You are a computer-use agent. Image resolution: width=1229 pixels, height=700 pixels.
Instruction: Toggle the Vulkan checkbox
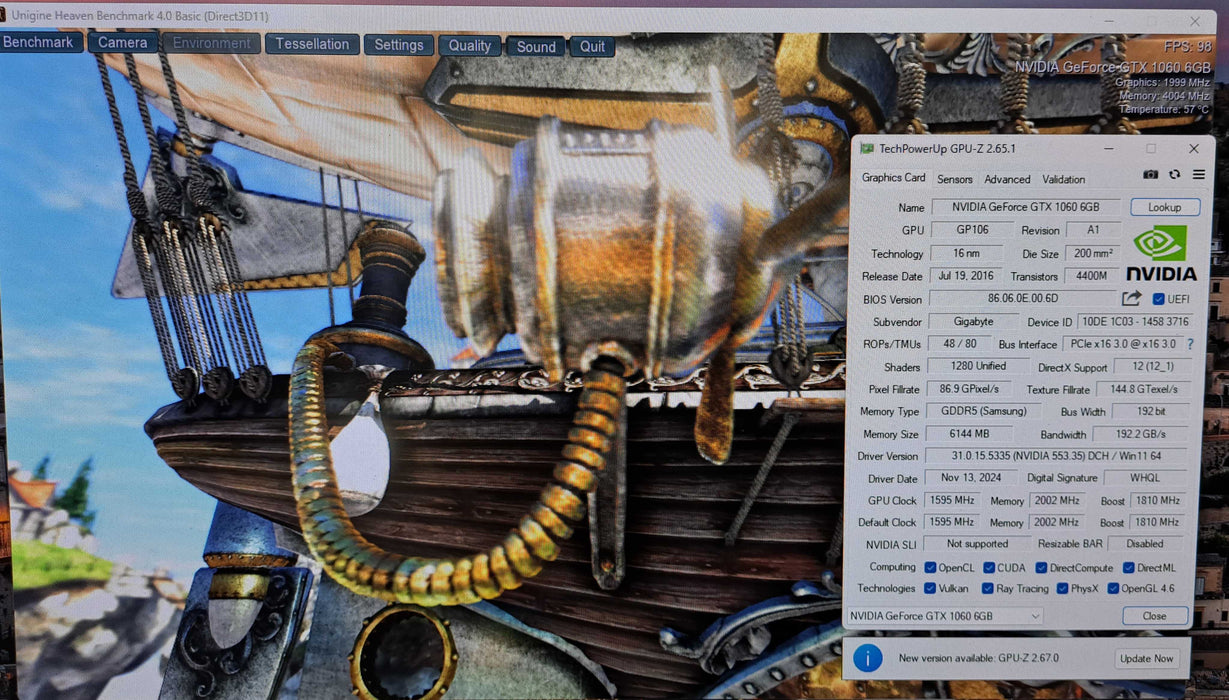[x=930, y=588]
